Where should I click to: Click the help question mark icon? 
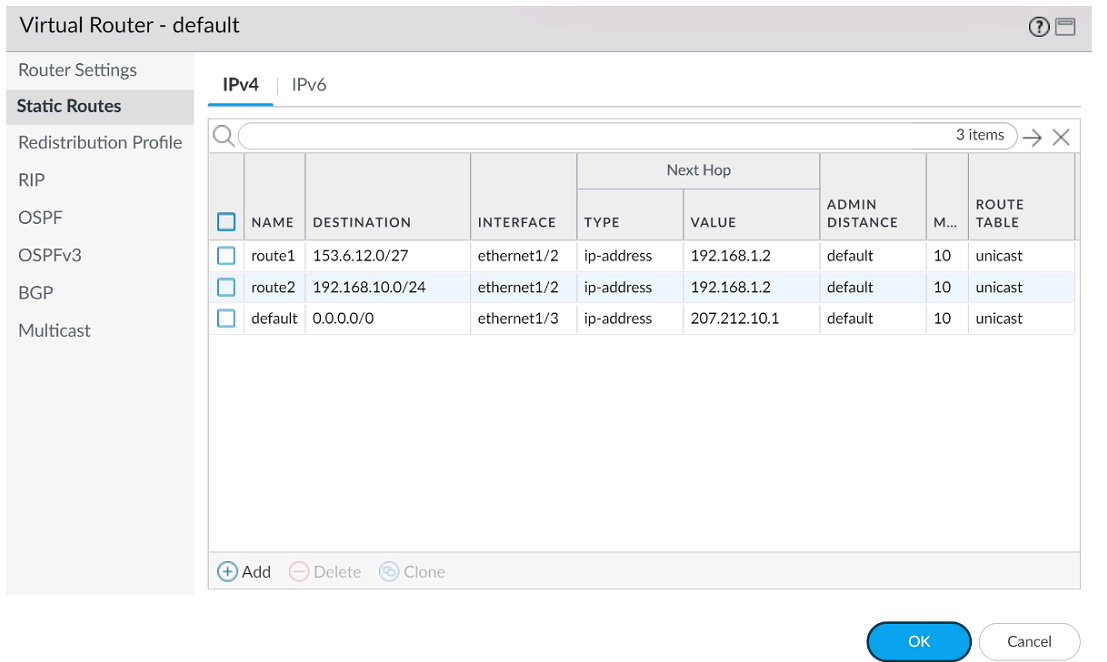1039,27
